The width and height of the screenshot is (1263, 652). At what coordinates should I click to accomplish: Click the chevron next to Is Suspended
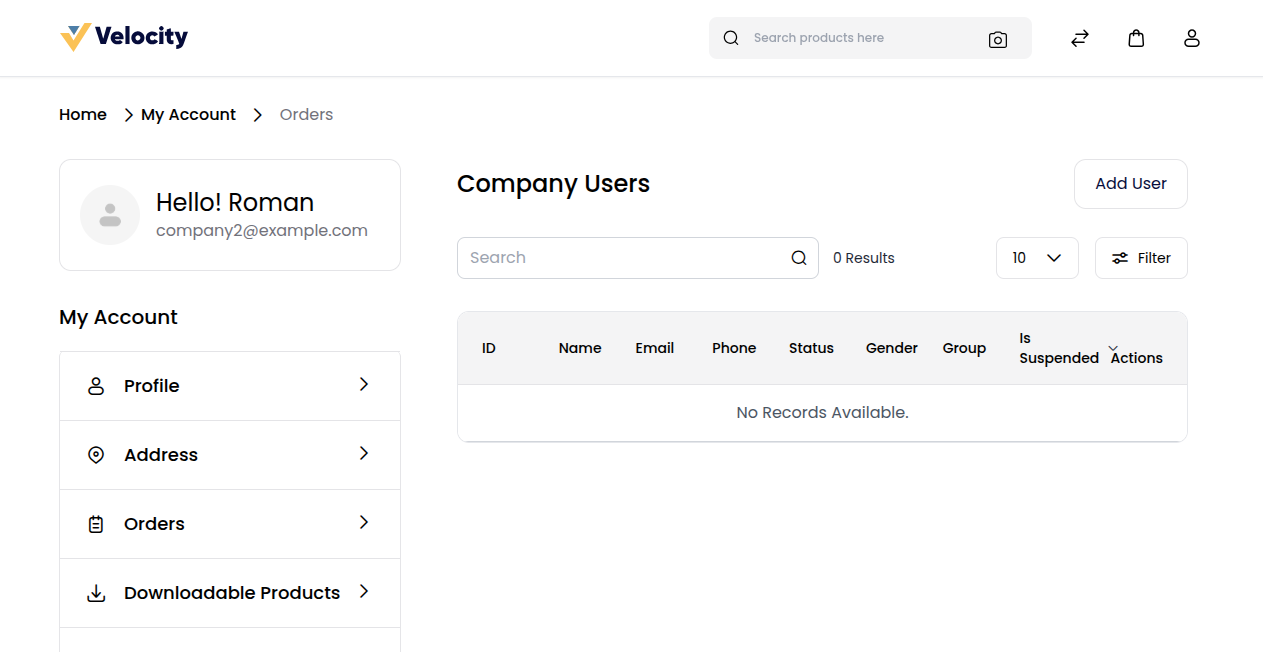click(x=1113, y=347)
